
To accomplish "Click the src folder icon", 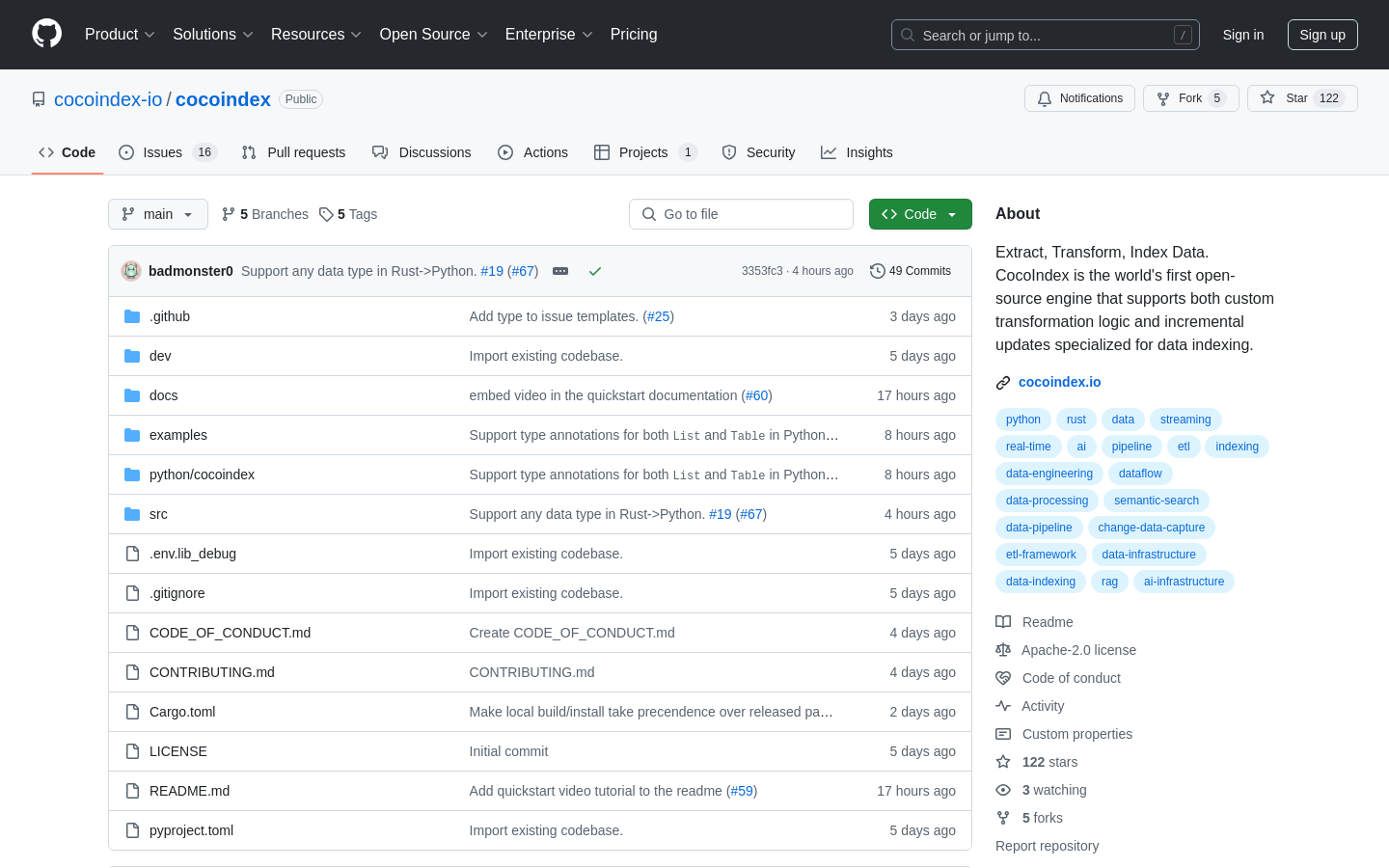I will (x=132, y=514).
